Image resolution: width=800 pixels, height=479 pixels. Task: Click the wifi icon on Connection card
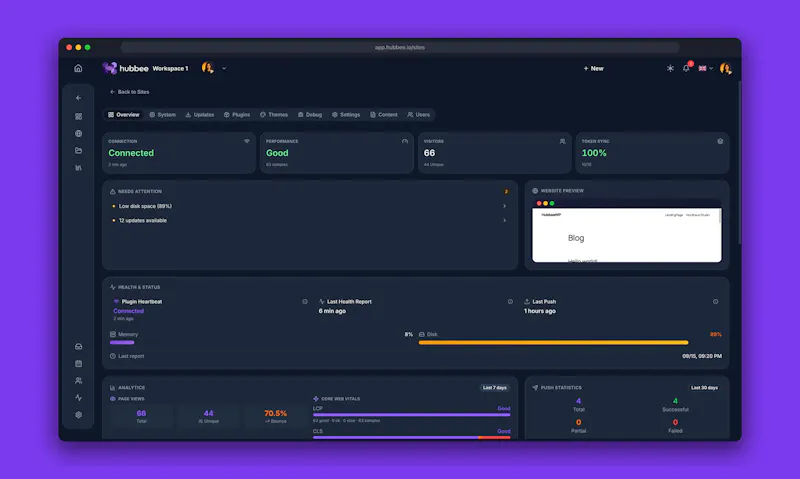pyautogui.click(x=247, y=141)
